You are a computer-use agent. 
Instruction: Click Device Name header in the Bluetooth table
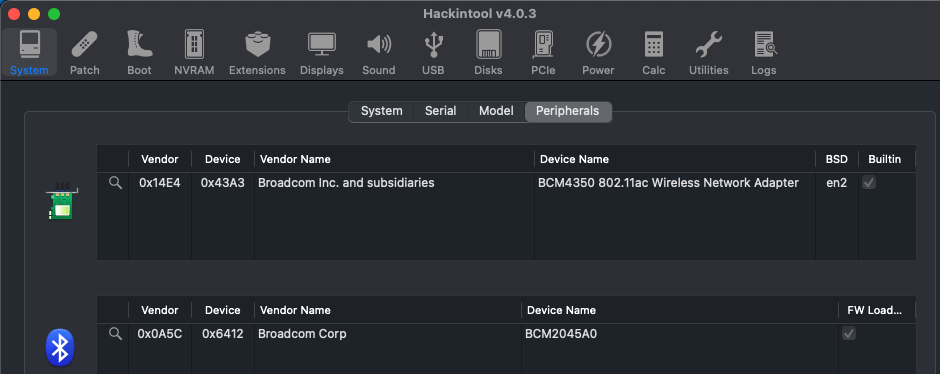click(680, 310)
